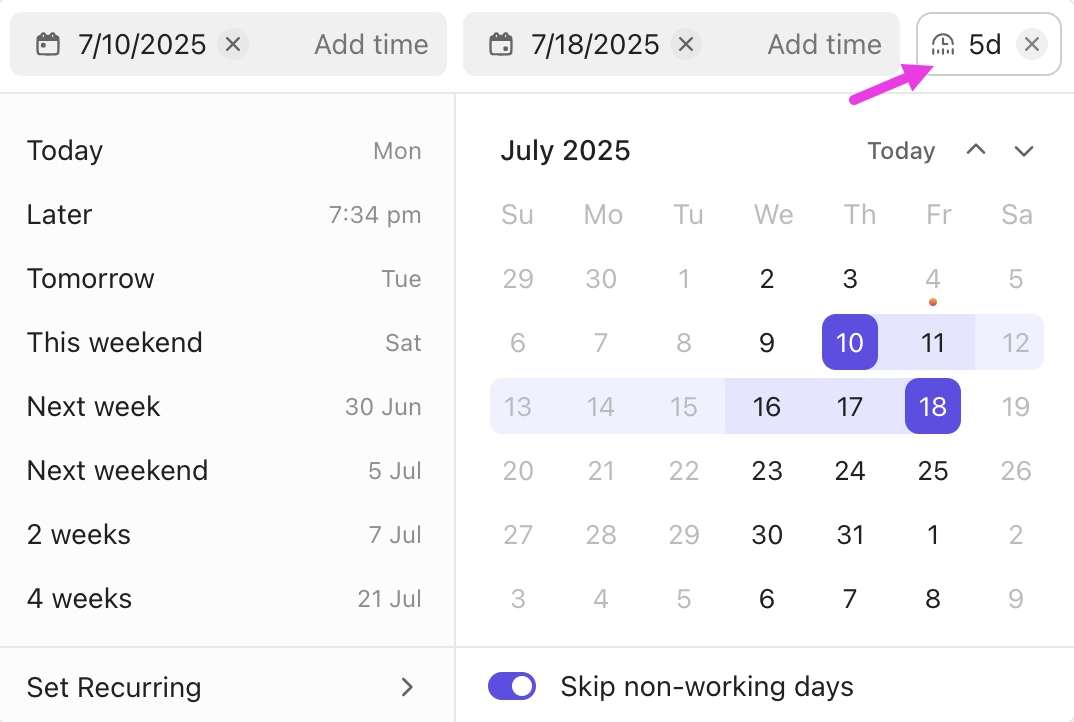The height and width of the screenshot is (722, 1074).
Task: Add time to the start date
Action: (x=371, y=45)
